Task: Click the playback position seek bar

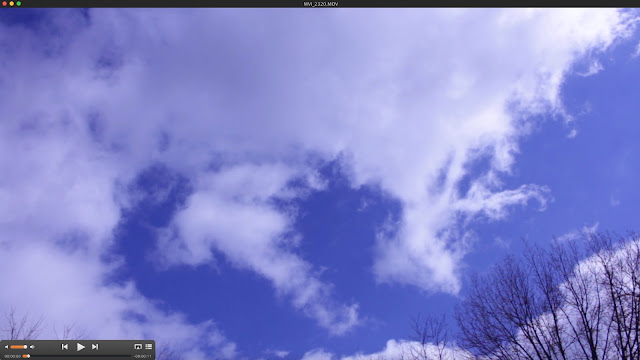Action: 78,356
